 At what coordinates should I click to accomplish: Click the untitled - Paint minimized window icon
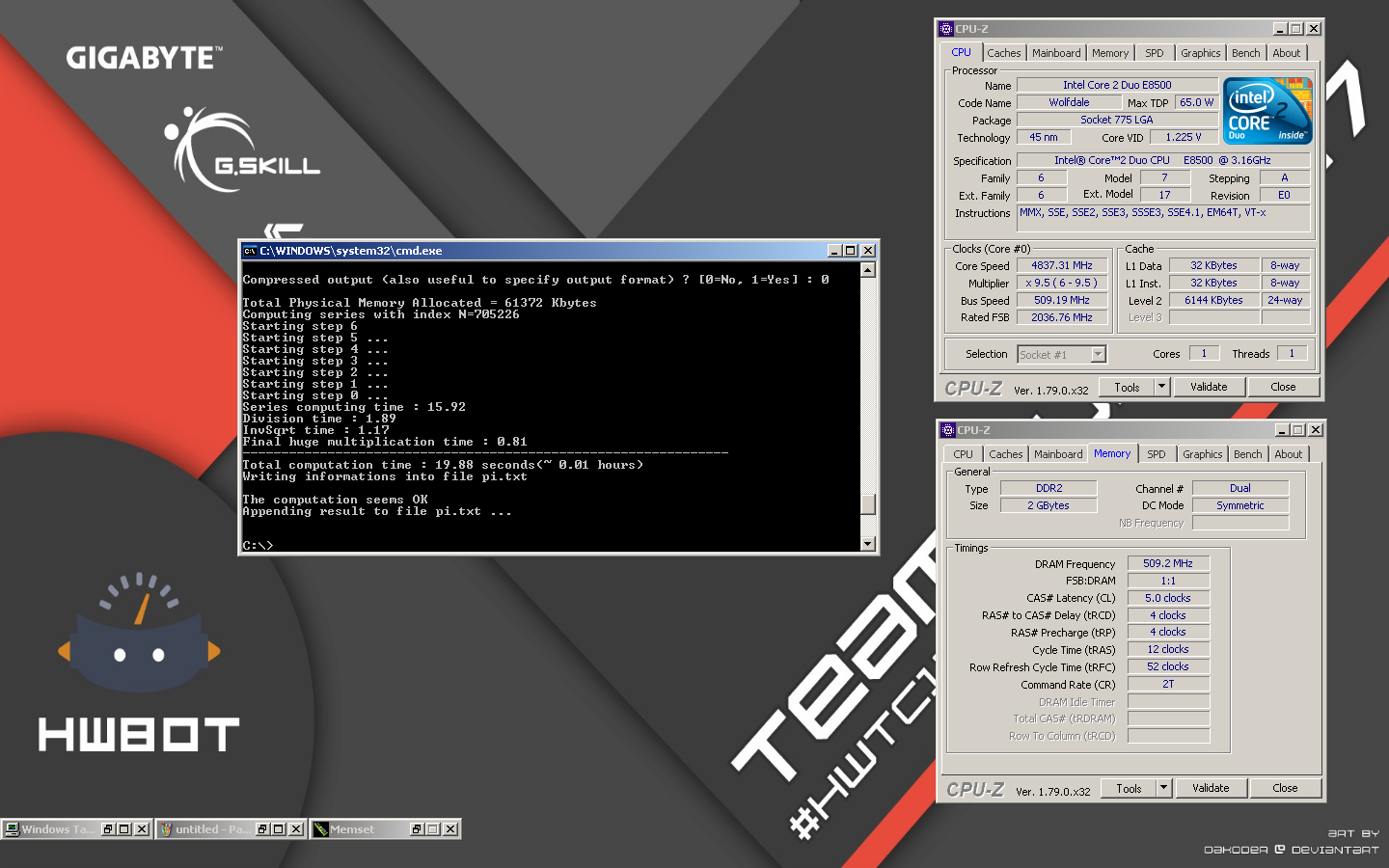coord(166,829)
